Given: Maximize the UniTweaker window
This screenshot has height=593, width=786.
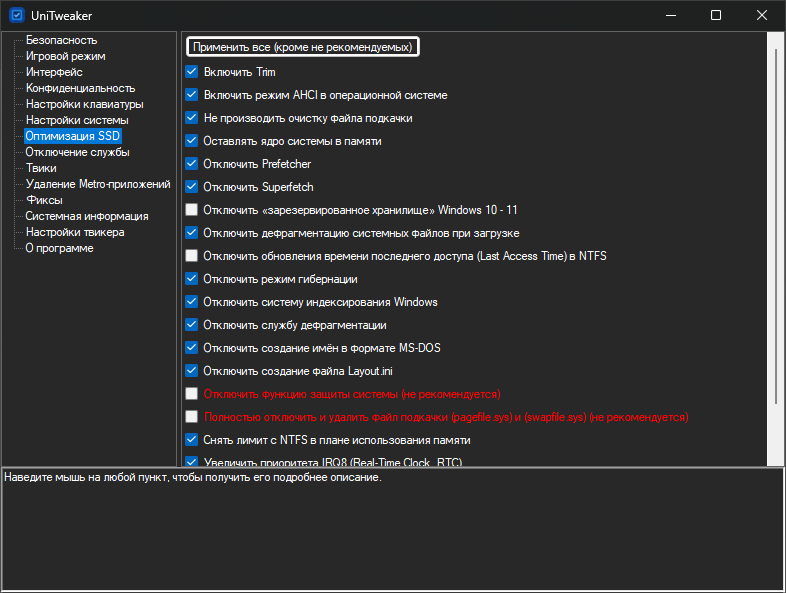Looking at the screenshot, I should pos(716,15).
